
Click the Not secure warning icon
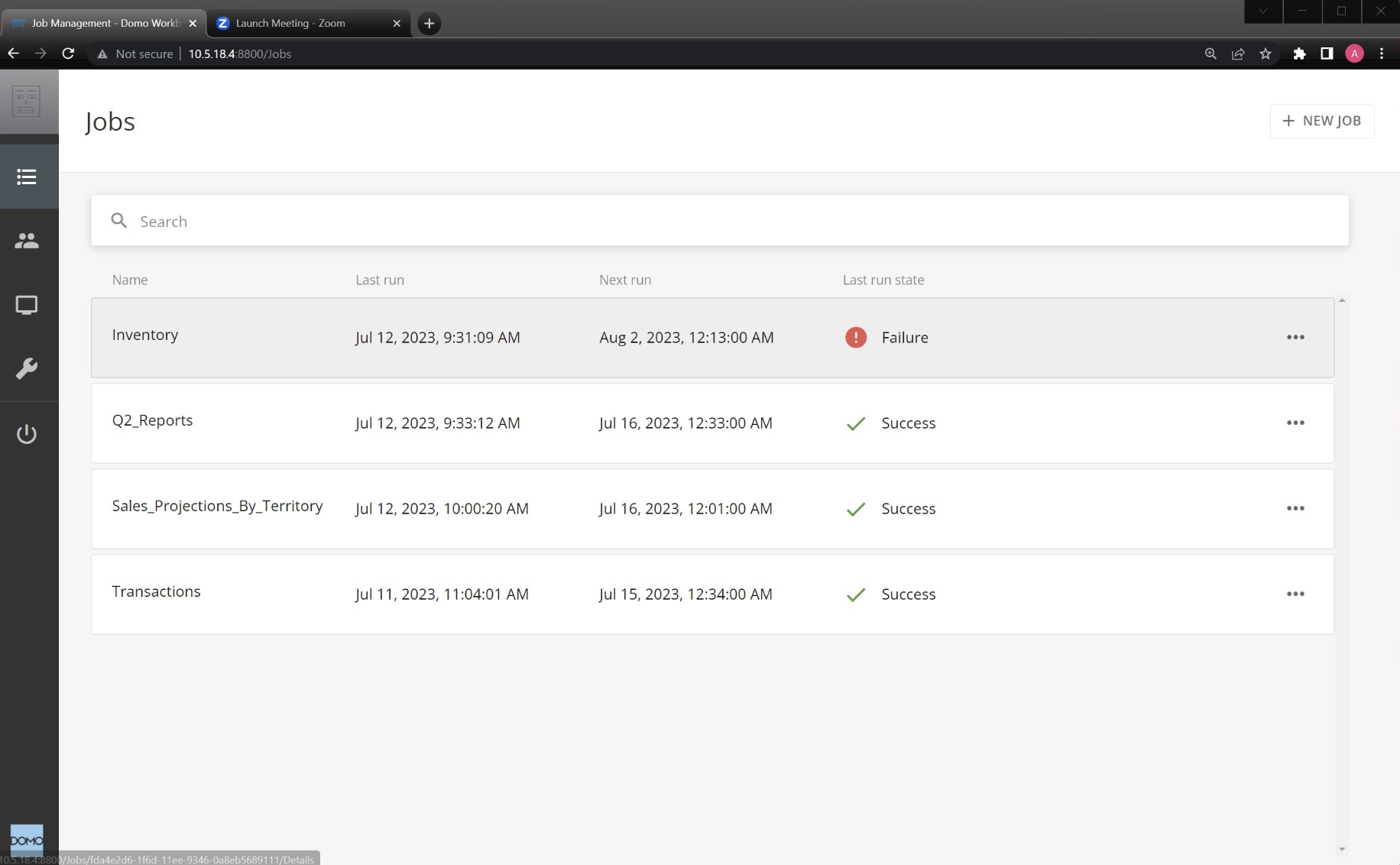pyautogui.click(x=102, y=53)
